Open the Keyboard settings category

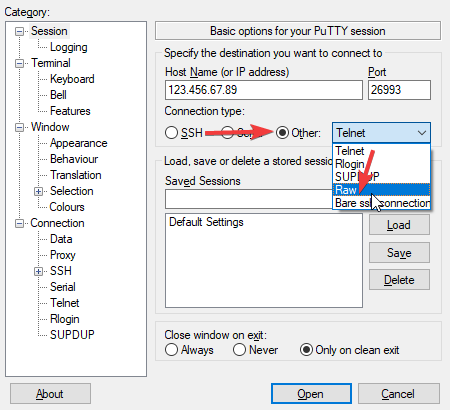pyautogui.click(x=72, y=79)
